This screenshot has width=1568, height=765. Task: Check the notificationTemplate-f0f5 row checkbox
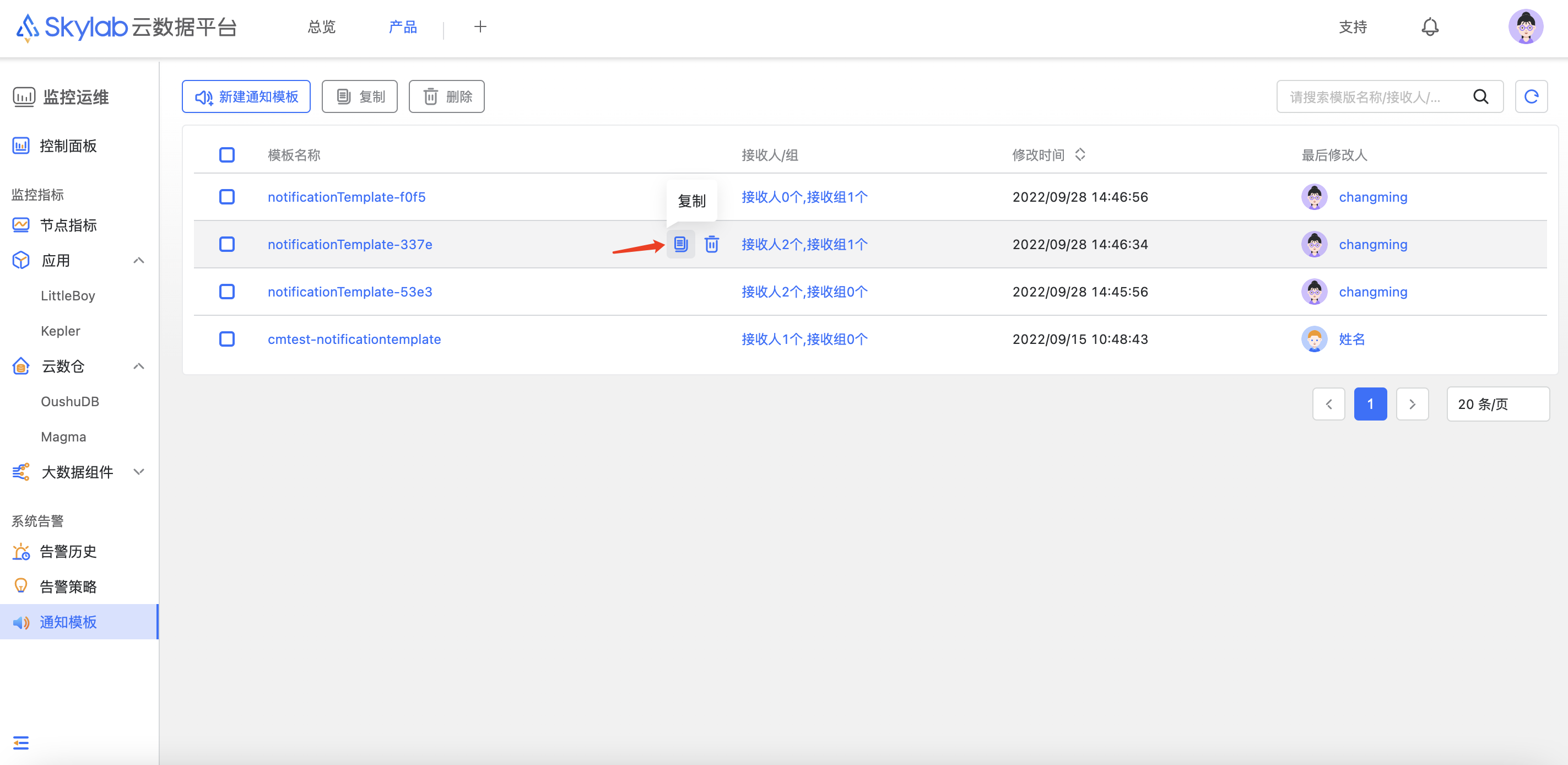pos(227,197)
